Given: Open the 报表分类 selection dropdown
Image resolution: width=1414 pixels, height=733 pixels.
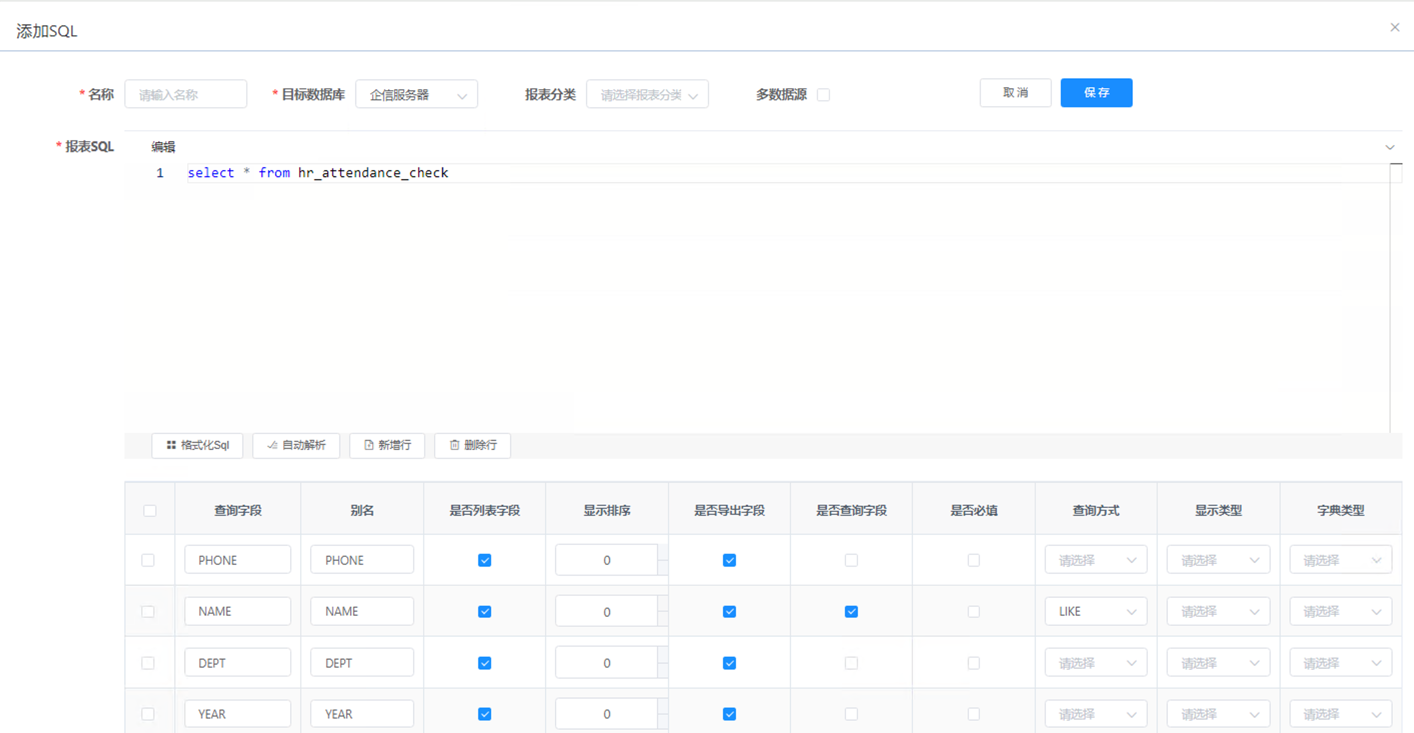Looking at the screenshot, I should pos(647,93).
